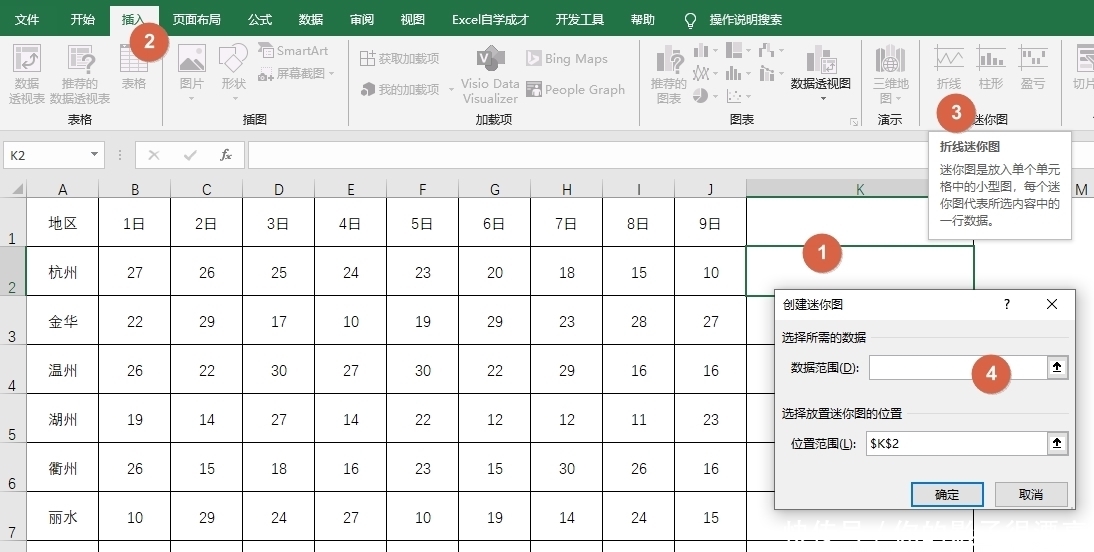The height and width of the screenshot is (552, 1094).
Task: Select column header F
Action: click(x=422, y=189)
